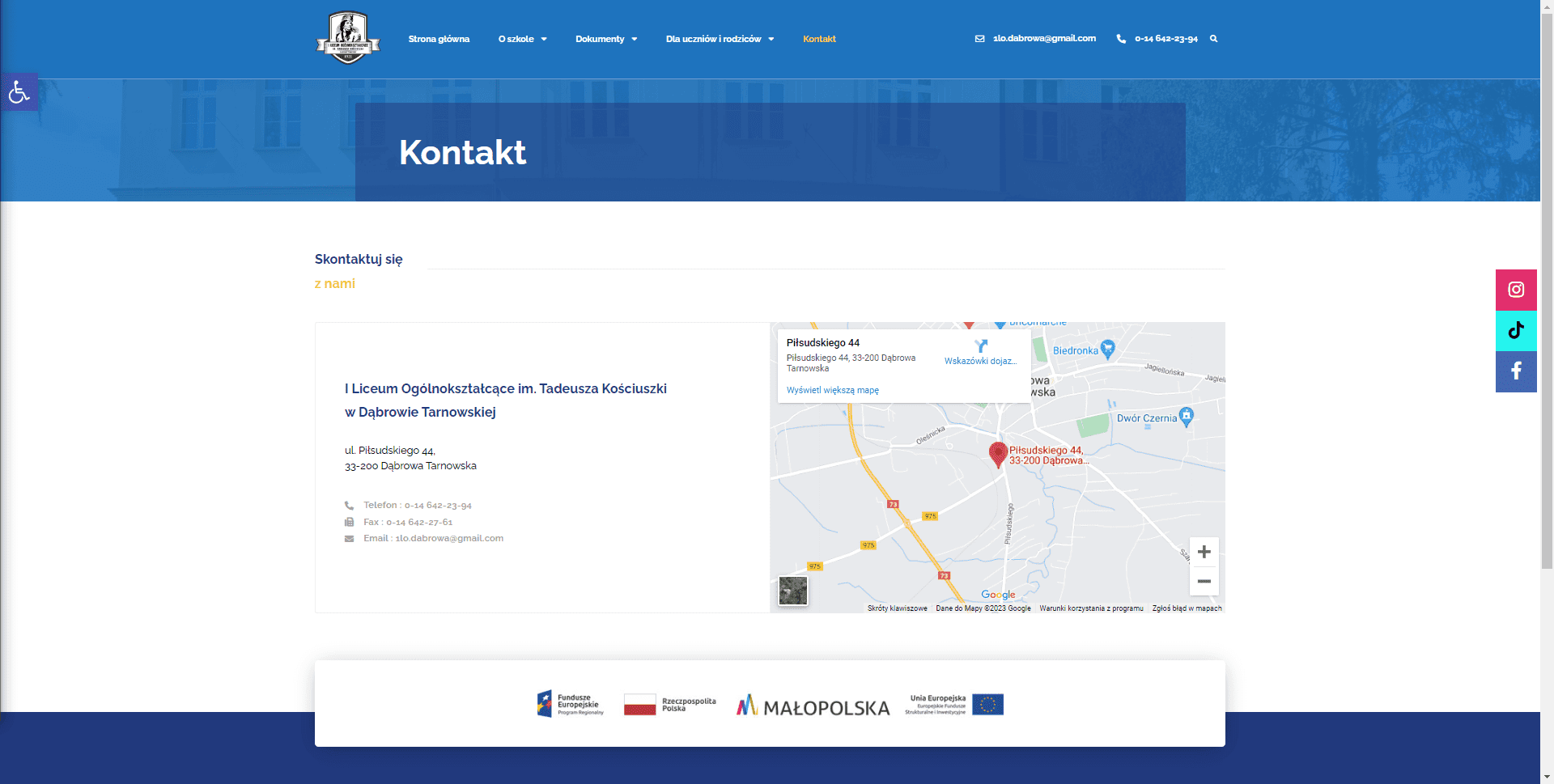The width and height of the screenshot is (1554, 784).
Task: Zoom in on the Google map
Action: click(1204, 552)
